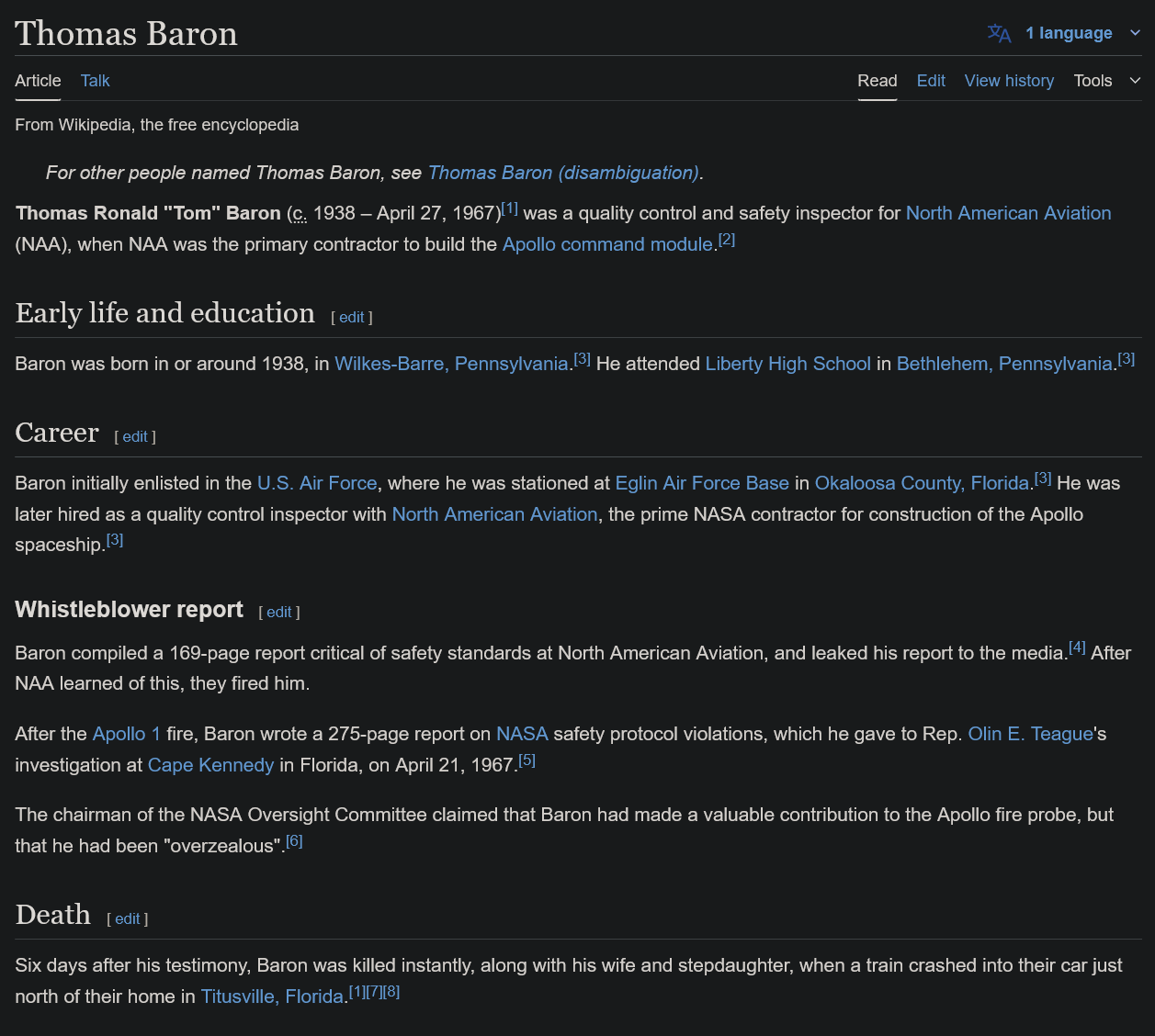Follow the Thomas Baron (disambiguation) link
This screenshot has height=1036, width=1155.
(x=563, y=173)
